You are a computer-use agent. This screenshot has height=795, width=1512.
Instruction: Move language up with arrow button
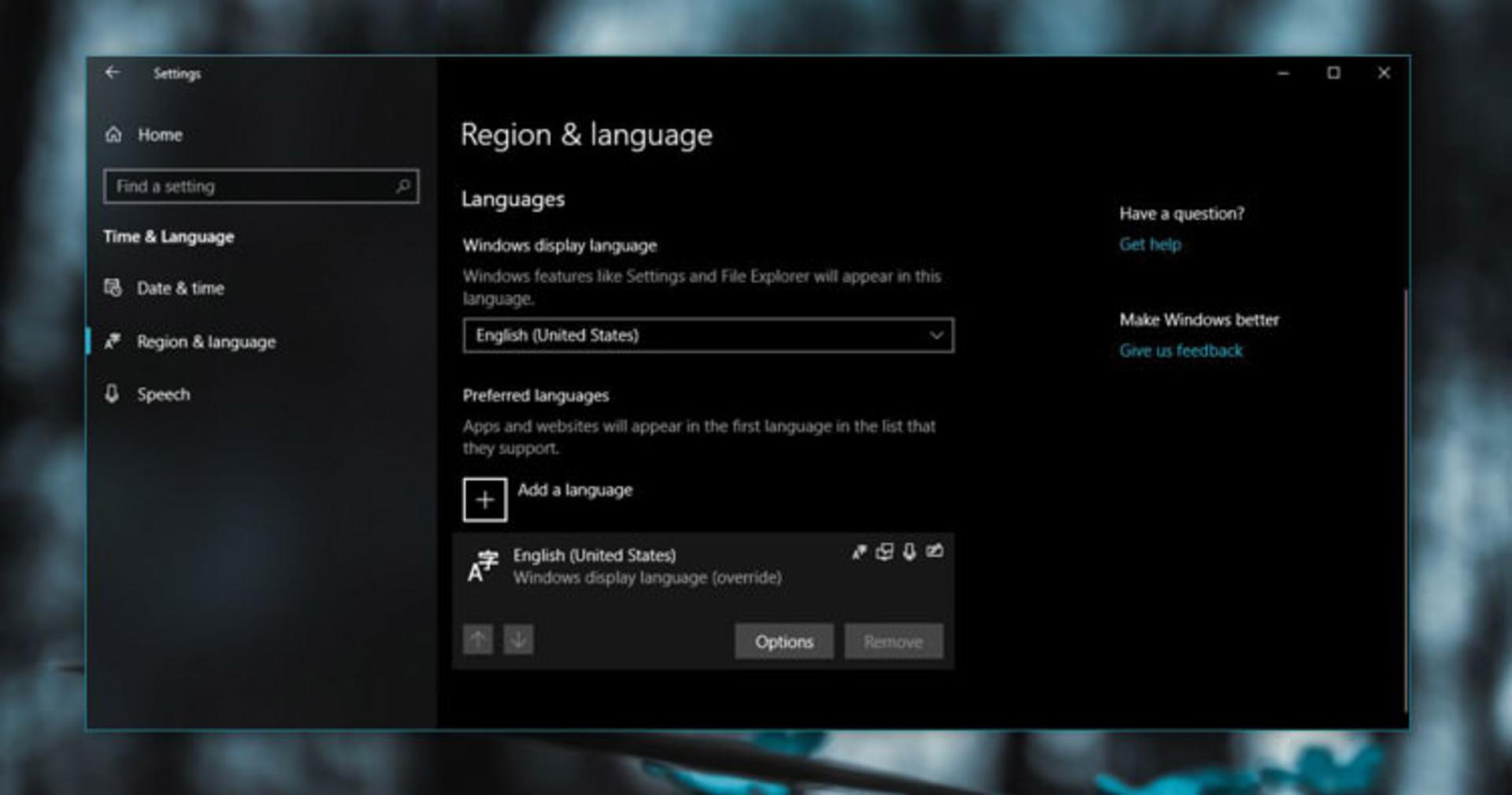478,640
